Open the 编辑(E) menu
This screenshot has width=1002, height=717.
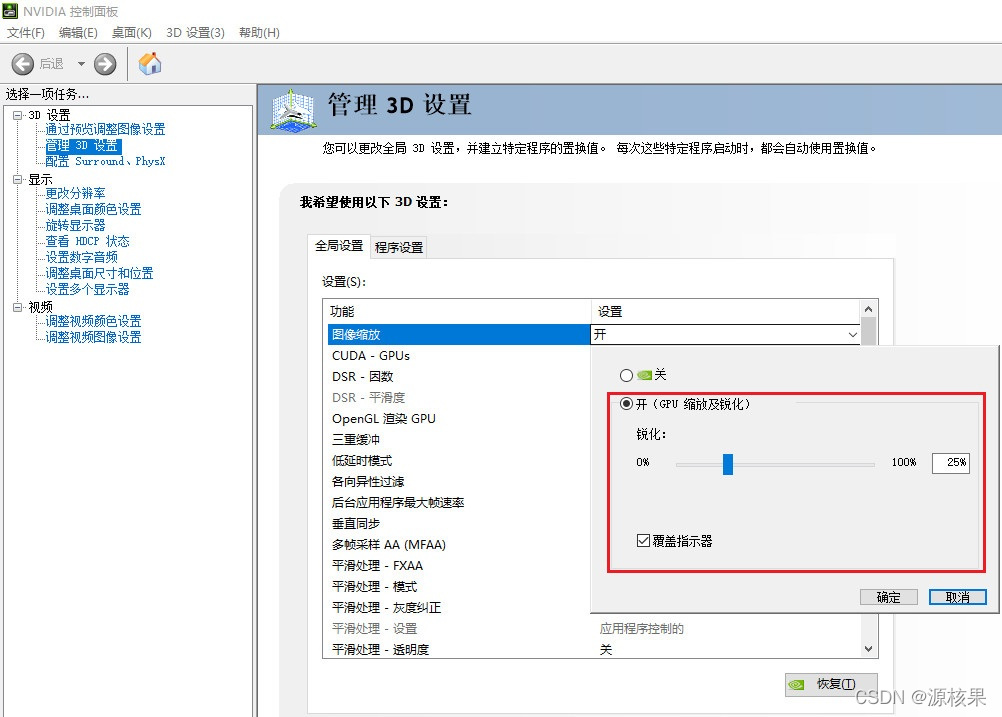pyautogui.click(x=78, y=33)
